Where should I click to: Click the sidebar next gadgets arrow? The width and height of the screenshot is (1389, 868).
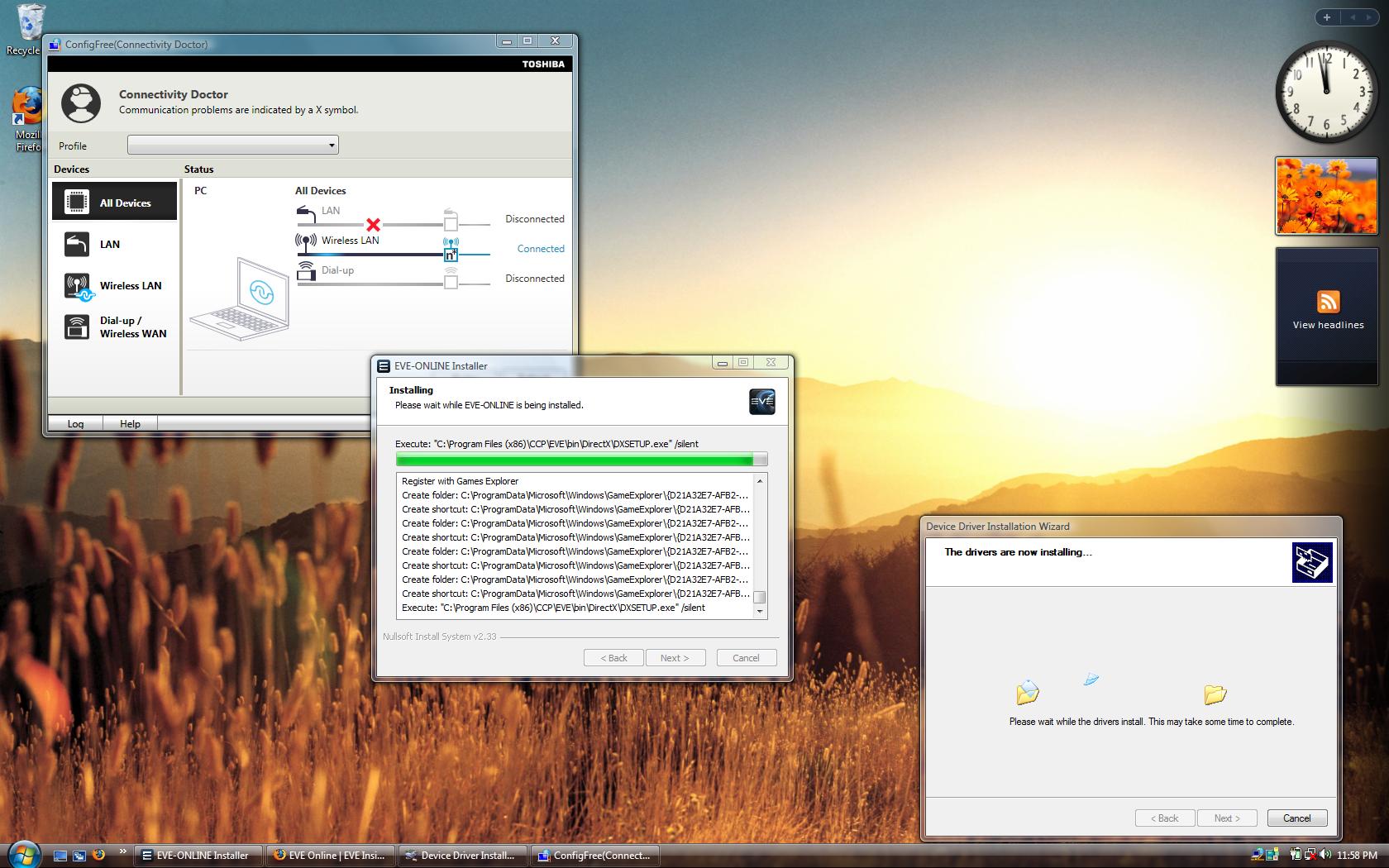click(x=1369, y=17)
